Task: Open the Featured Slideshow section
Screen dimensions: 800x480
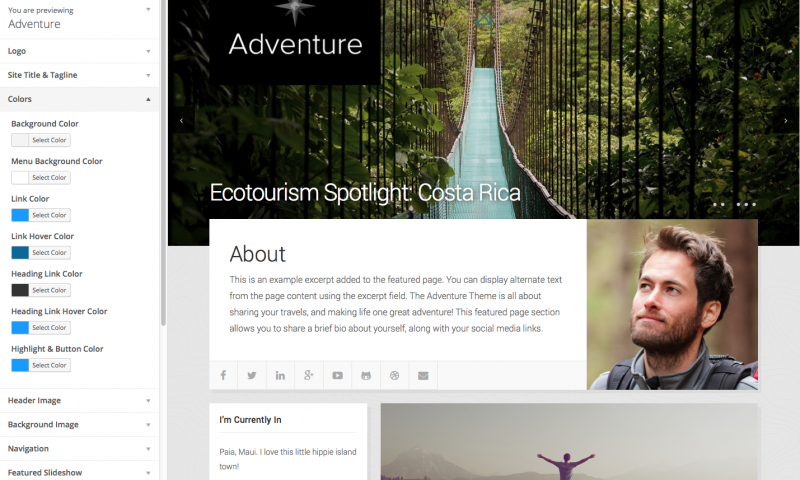Action: [80, 472]
